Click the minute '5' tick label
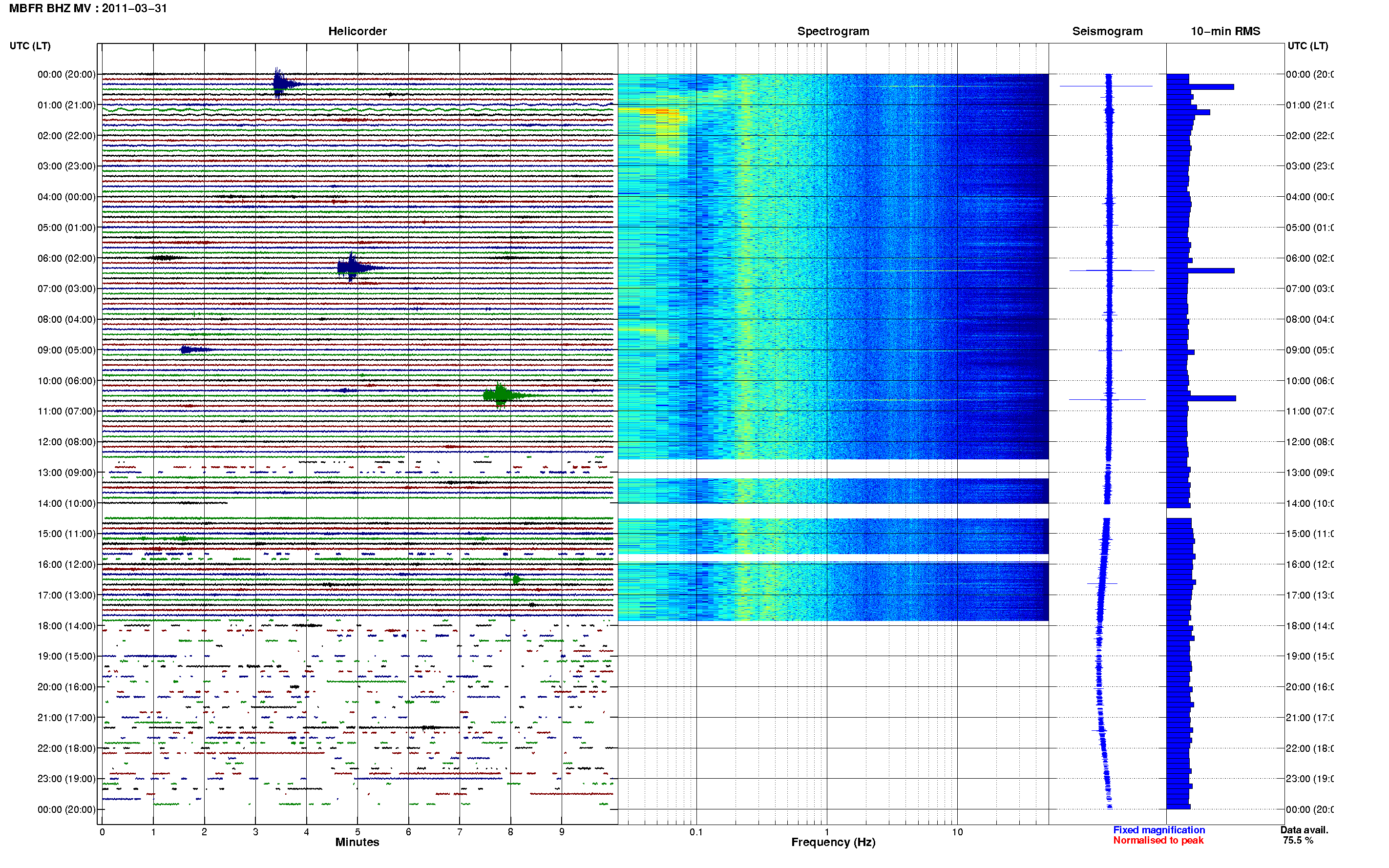This screenshot has height=868, width=1389. 357,832
